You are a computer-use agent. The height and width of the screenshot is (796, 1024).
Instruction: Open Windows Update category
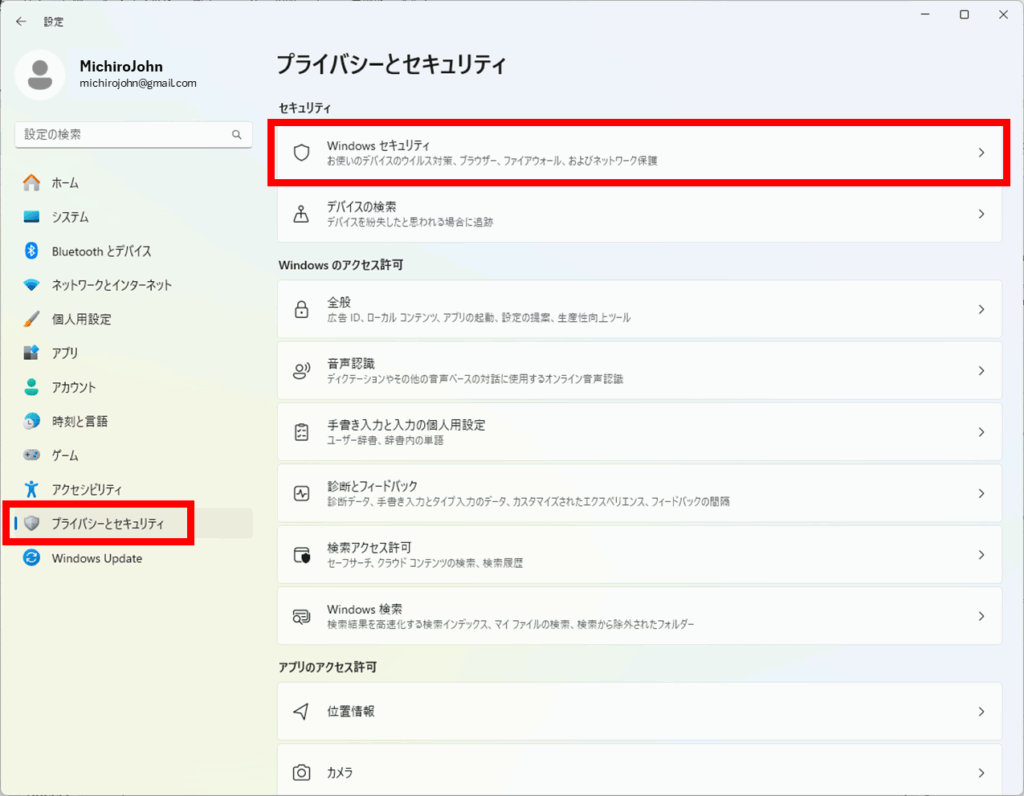(x=133, y=558)
